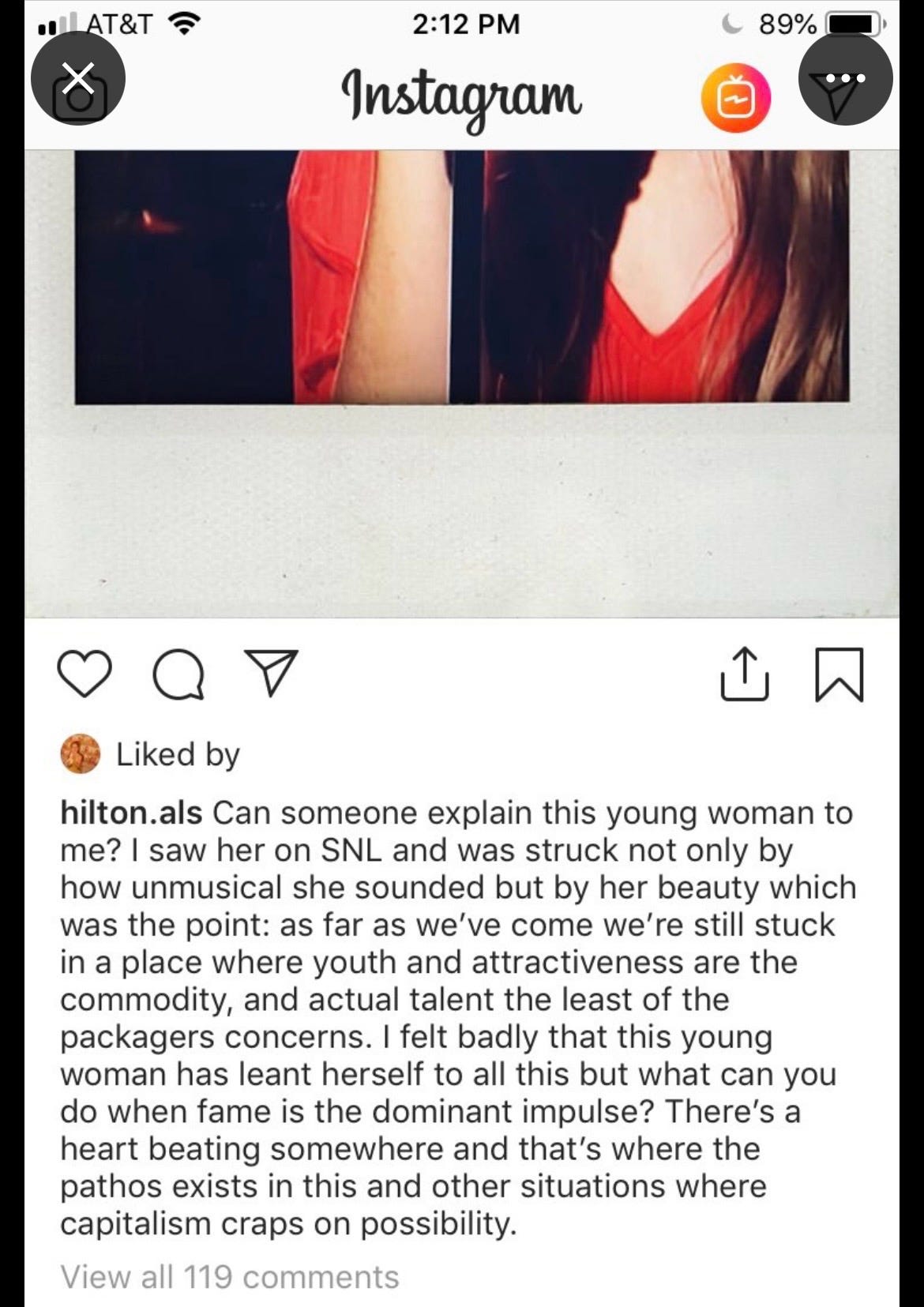Screen dimensions: 924x1307
Task: Open the three-dots more options button
Action: pyautogui.click(x=845, y=78)
